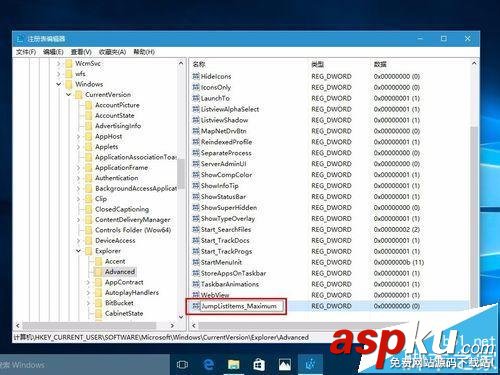Click the values pane scroll-up arrow
500x375 pixels.
pyautogui.click(x=474, y=63)
